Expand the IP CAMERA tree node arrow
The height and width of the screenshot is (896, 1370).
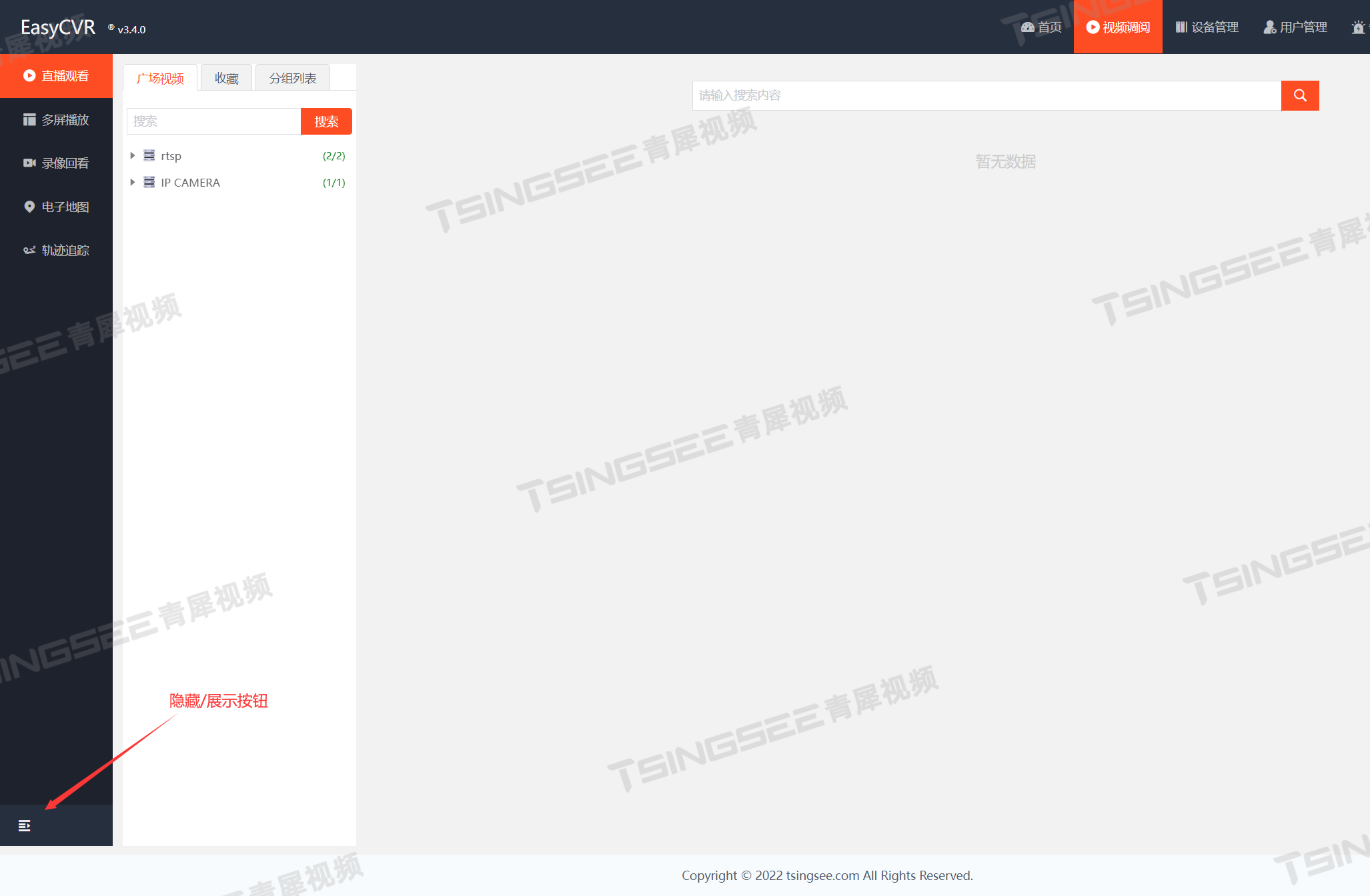[133, 182]
